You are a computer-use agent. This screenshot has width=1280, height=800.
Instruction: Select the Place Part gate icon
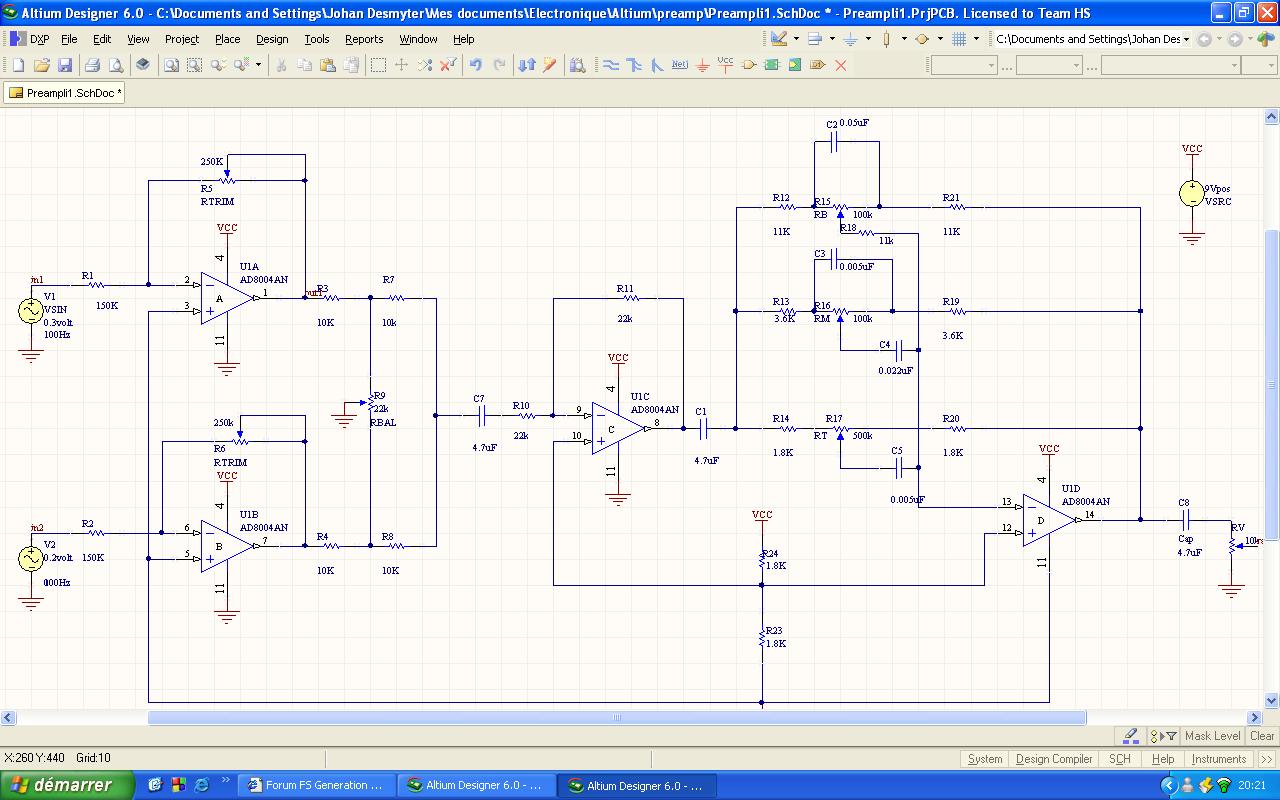point(749,65)
